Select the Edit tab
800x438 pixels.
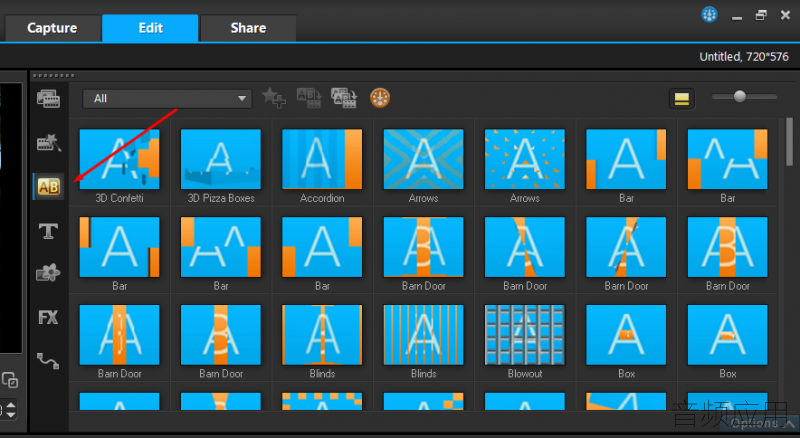tap(151, 28)
